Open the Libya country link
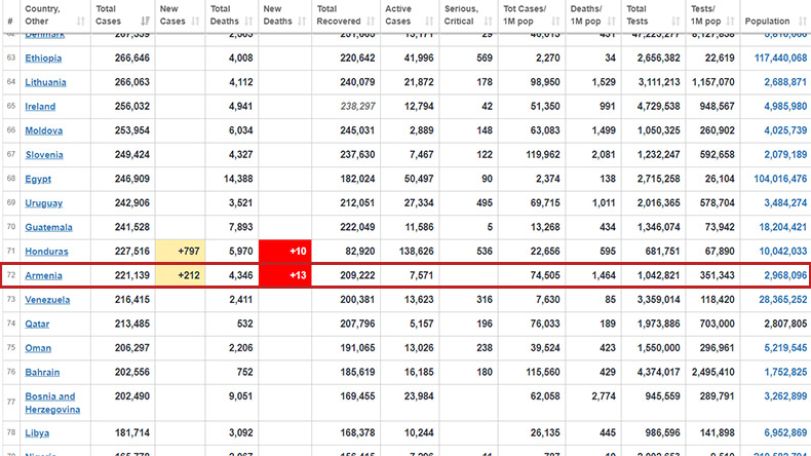Screen dimensions: 811x456 click(37, 433)
